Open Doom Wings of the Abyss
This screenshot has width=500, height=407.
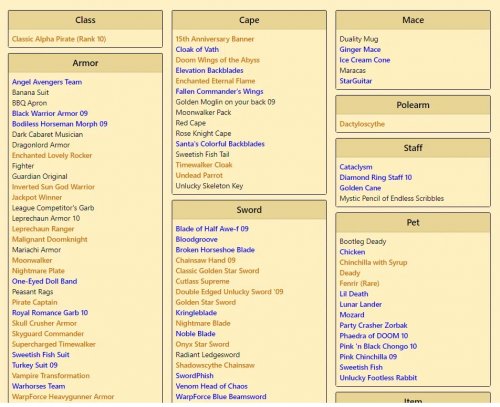pos(218,60)
